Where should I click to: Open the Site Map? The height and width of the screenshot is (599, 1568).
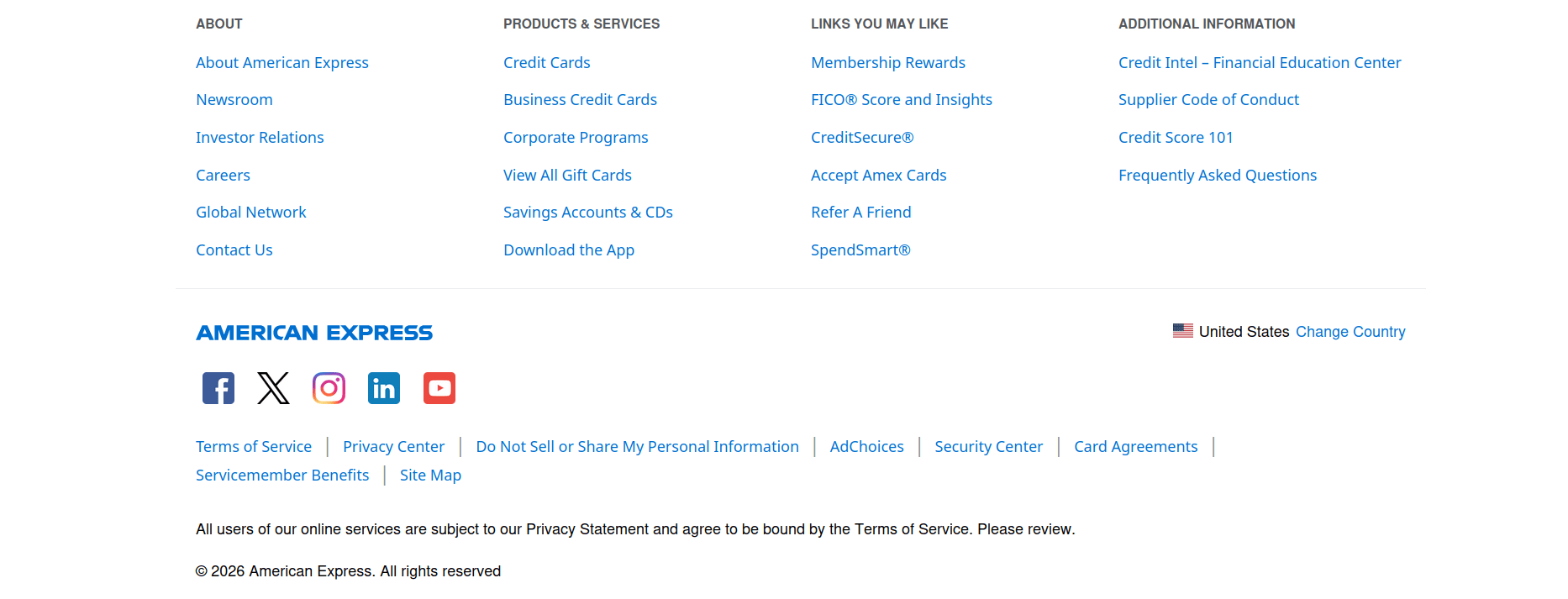[430, 476]
